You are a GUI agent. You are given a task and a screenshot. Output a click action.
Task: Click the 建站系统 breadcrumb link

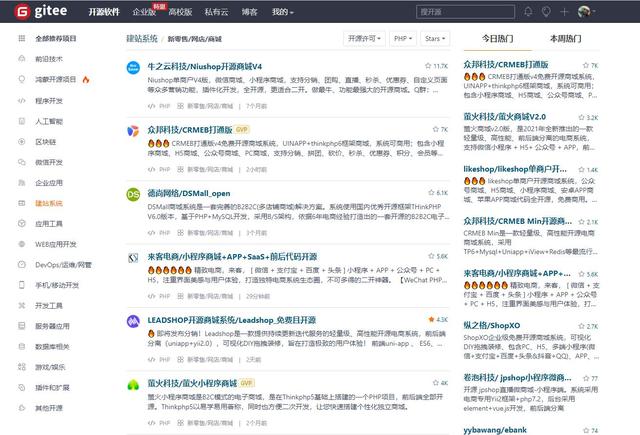142,38
